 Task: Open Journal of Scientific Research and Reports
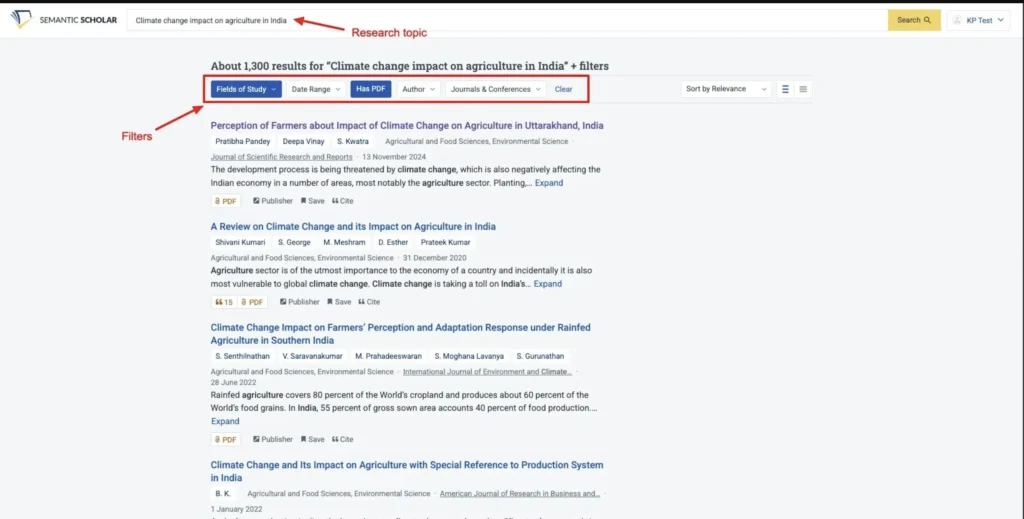coord(281,157)
